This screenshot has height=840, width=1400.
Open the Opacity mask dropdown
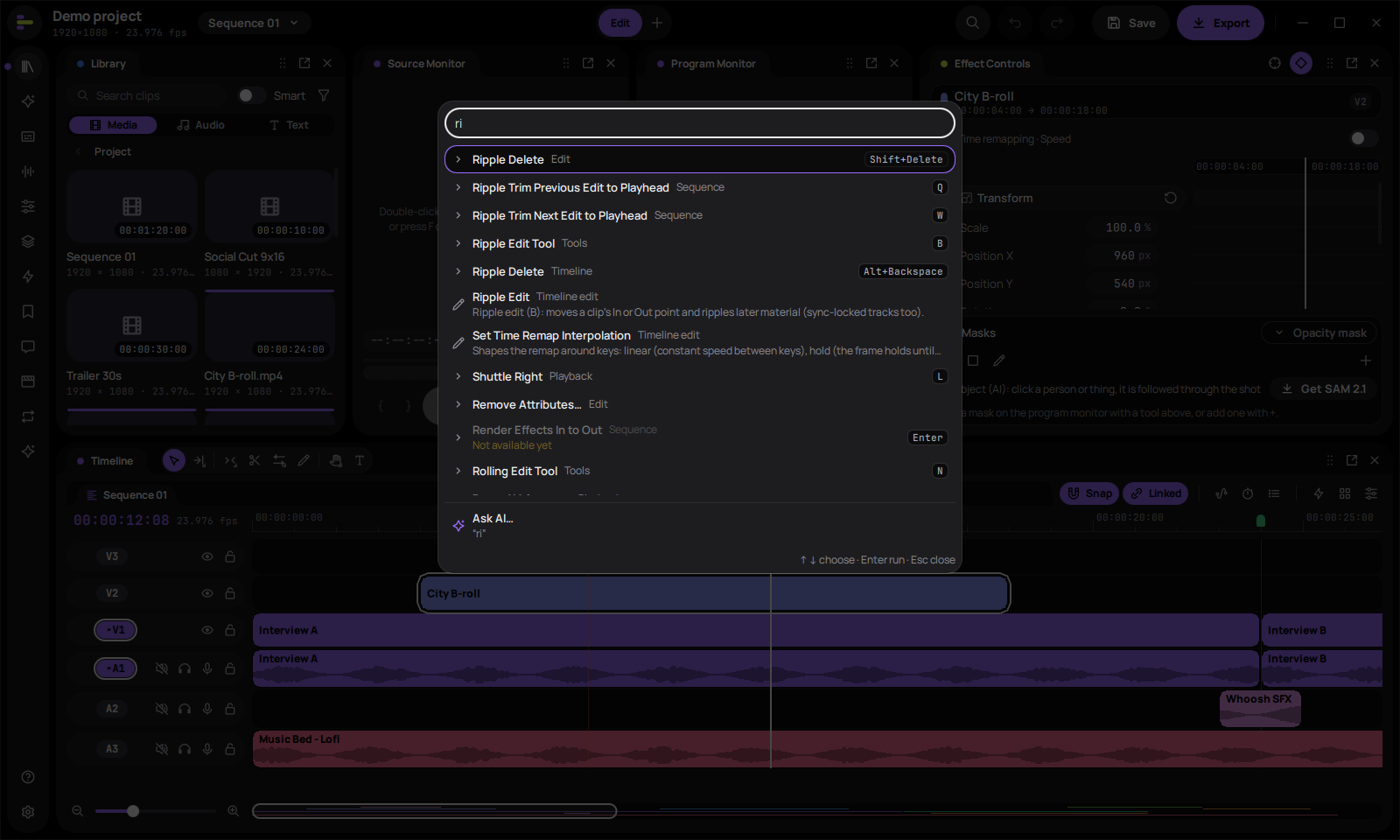pyautogui.click(x=1319, y=332)
